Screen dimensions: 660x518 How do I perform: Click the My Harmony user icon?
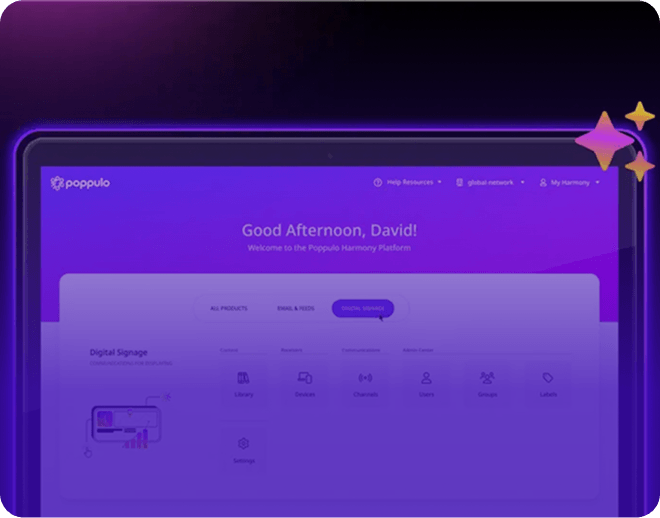543,183
